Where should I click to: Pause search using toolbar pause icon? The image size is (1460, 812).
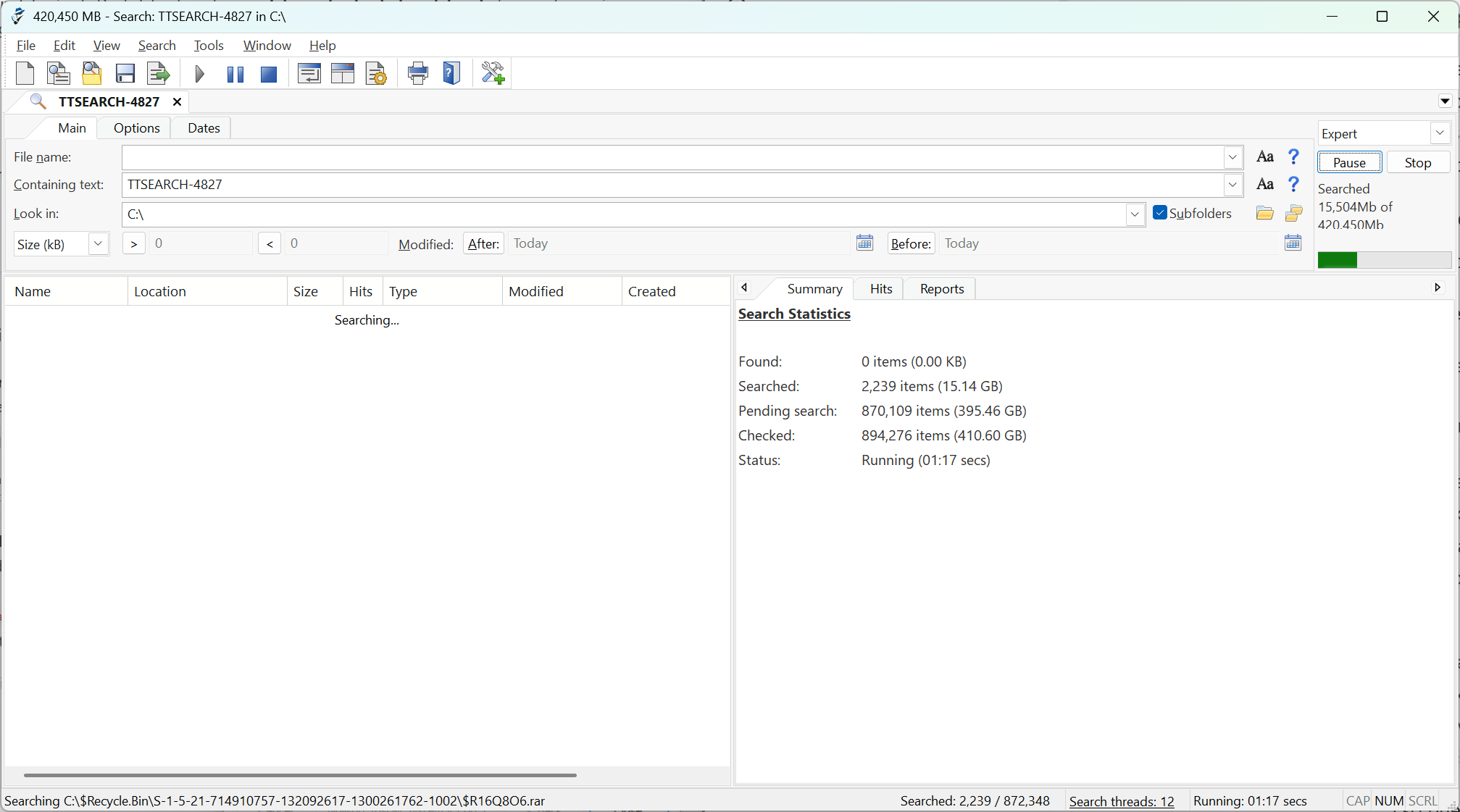tap(235, 74)
